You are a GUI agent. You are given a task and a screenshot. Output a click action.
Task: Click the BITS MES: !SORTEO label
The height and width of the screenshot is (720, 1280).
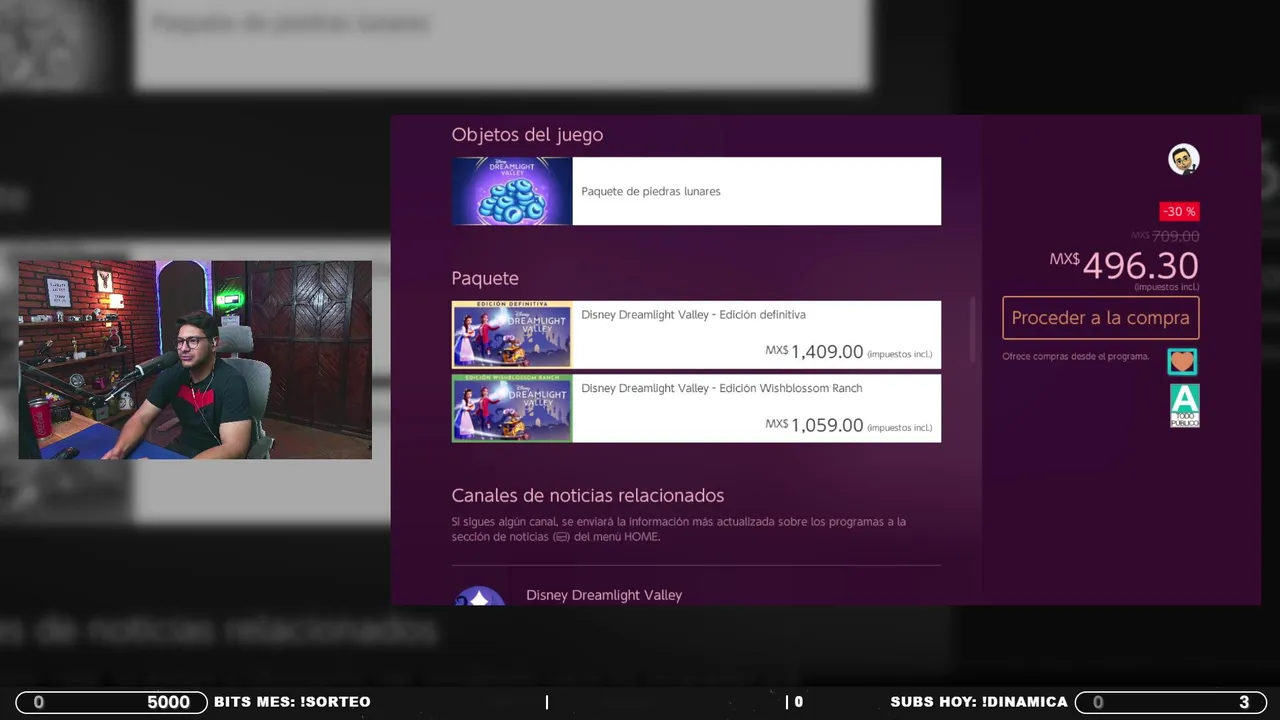pyautogui.click(x=292, y=702)
